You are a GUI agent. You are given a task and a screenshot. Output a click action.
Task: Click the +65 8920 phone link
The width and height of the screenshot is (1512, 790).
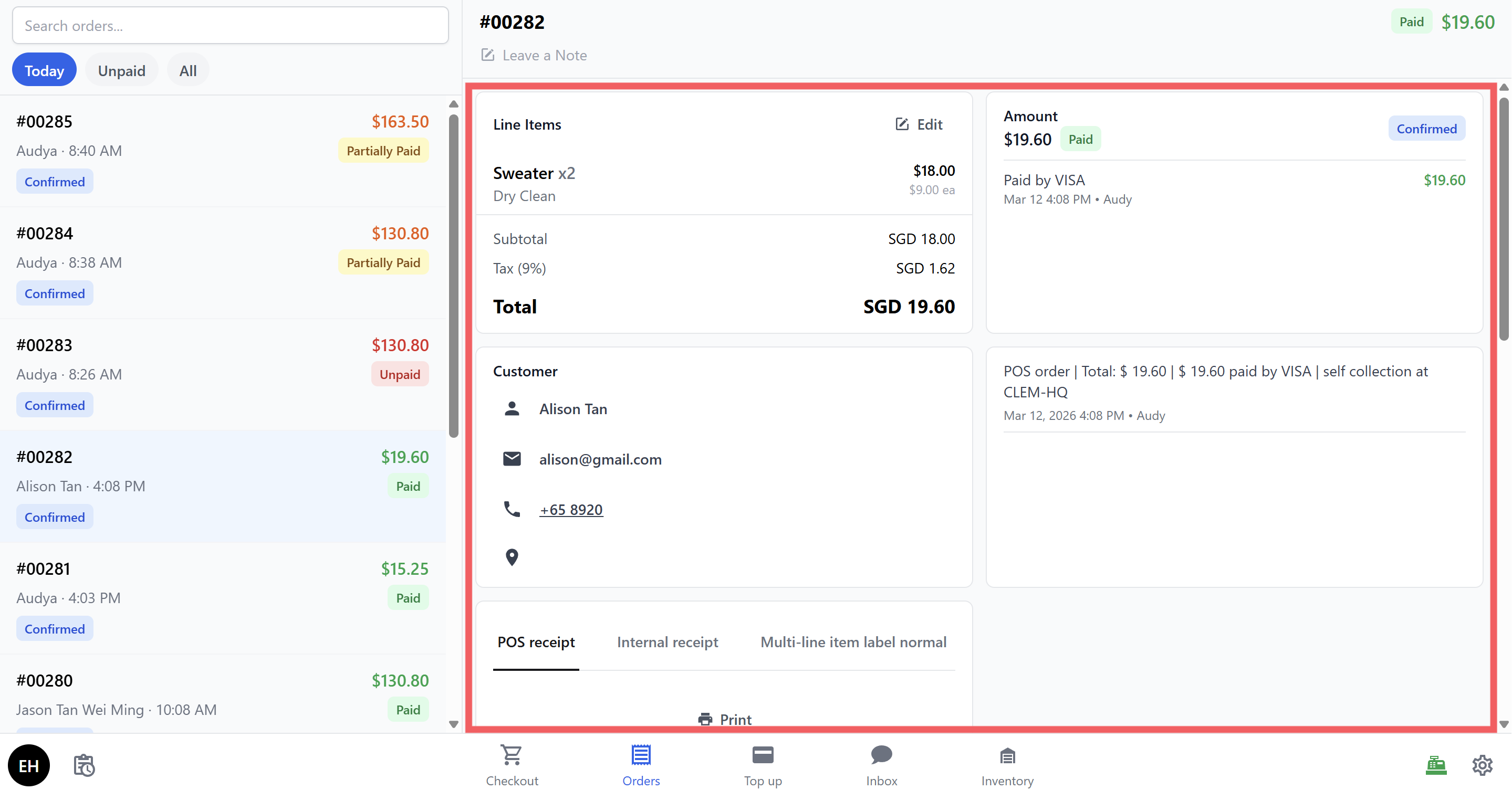click(x=571, y=510)
